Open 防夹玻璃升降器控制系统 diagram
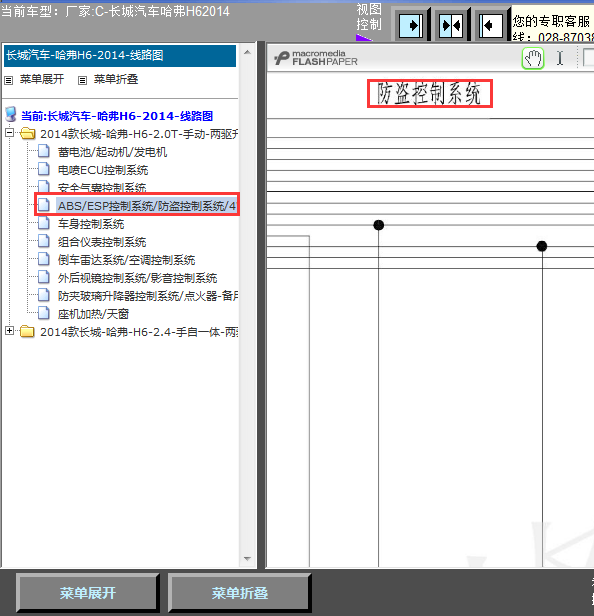The height and width of the screenshot is (616, 594). (x=148, y=297)
